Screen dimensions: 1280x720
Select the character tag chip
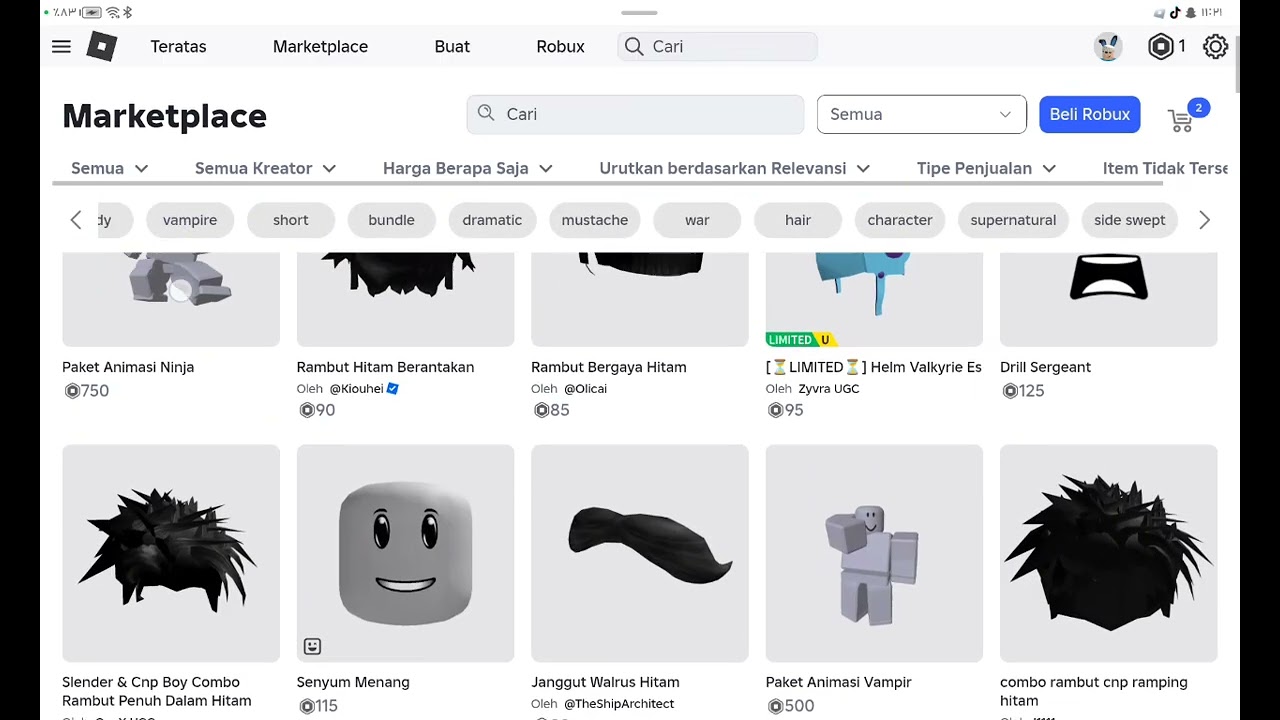coord(900,220)
